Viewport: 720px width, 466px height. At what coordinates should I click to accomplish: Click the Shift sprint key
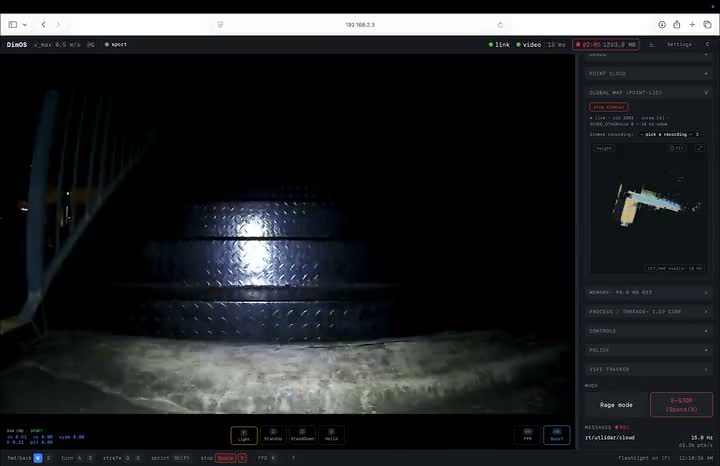pos(181,458)
